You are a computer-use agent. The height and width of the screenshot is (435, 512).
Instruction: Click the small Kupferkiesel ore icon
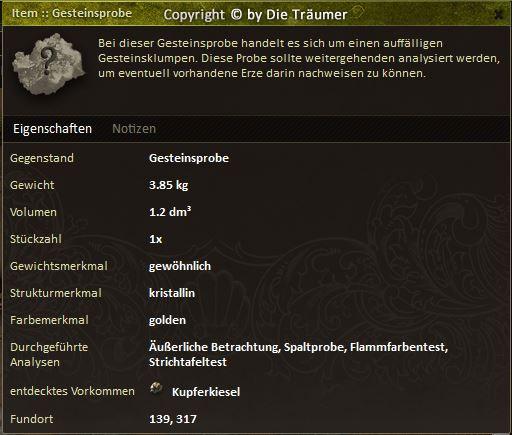pyautogui.click(x=156, y=388)
